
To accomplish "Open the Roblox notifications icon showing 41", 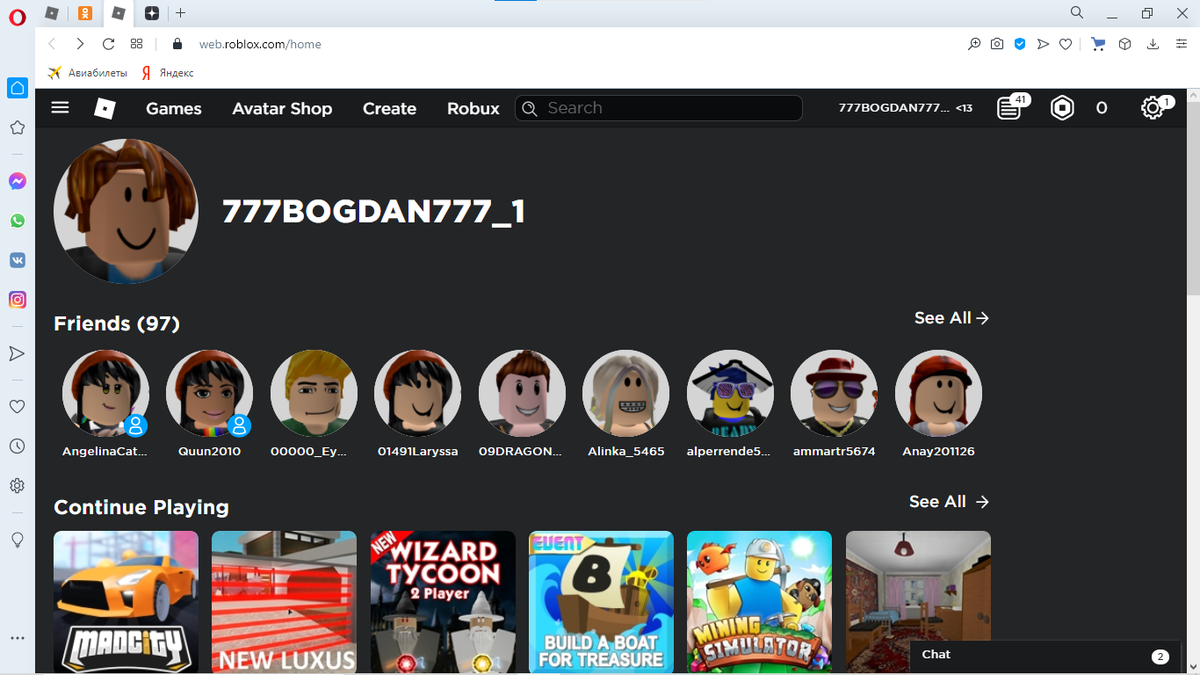I will click(x=1011, y=107).
